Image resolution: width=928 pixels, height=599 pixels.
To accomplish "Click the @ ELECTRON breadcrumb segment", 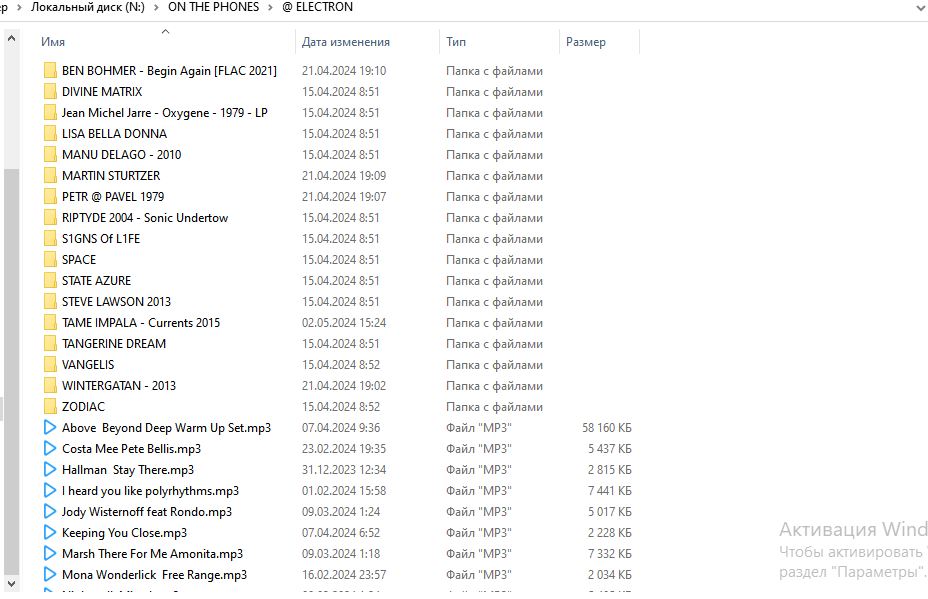I will point(317,7).
